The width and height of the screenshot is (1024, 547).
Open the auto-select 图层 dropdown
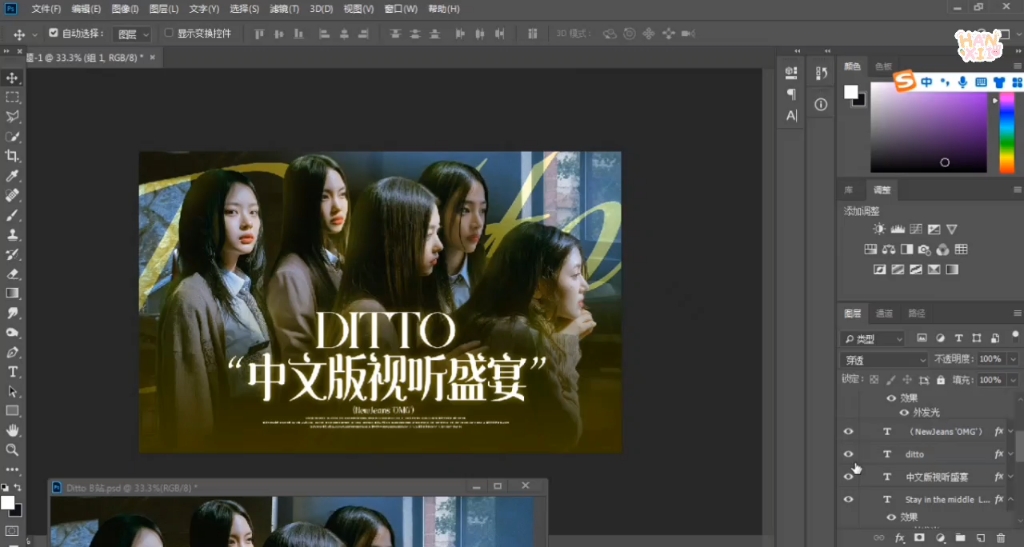pos(132,34)
